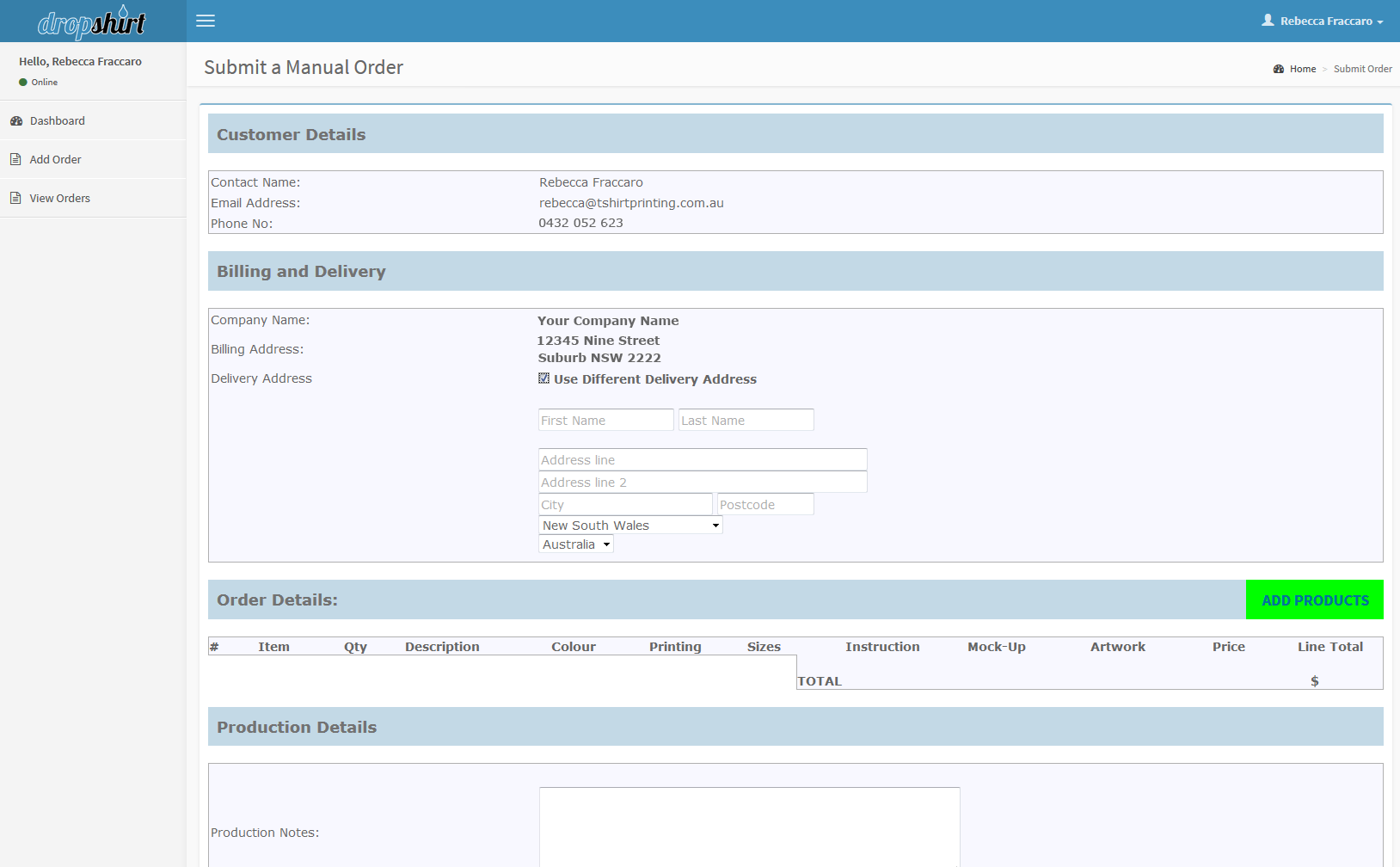
Task: Click the Dashboard gauge icon in sidebar
Action: pyautogui.click(x=16, y=121)
